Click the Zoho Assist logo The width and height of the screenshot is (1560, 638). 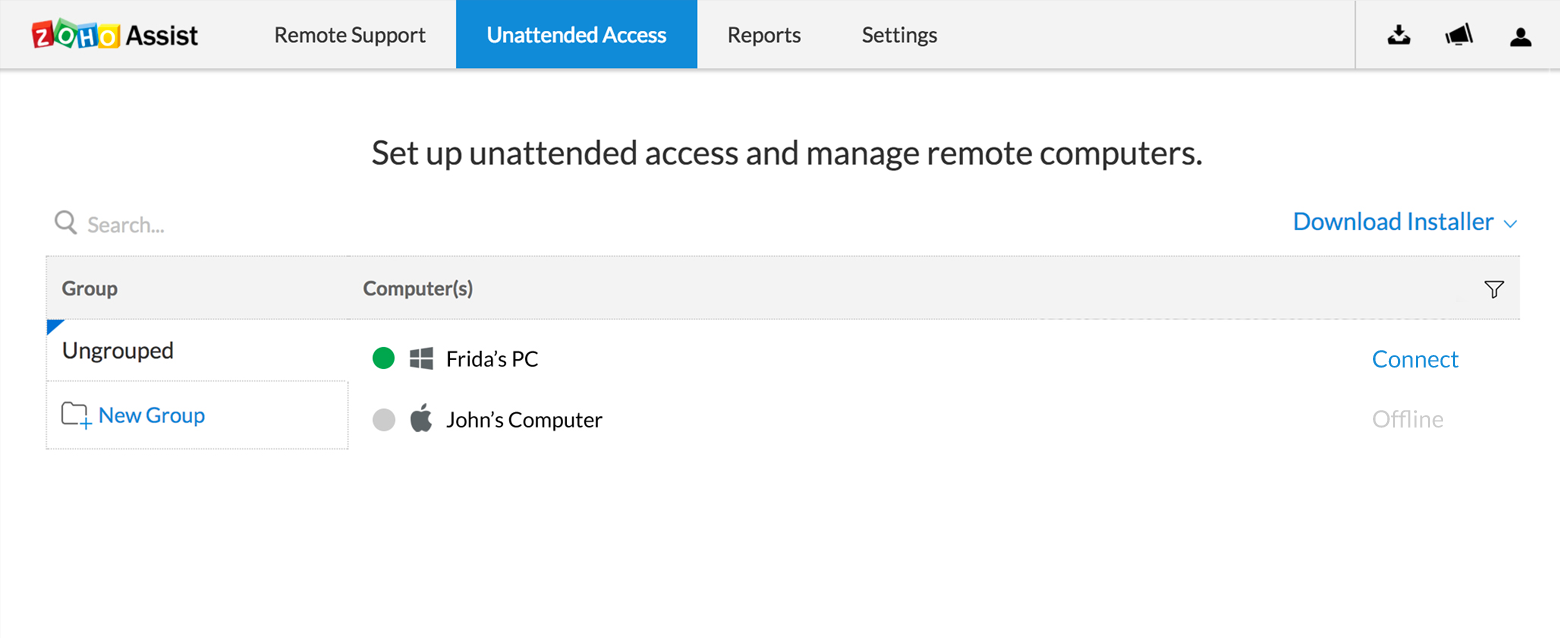115,35
